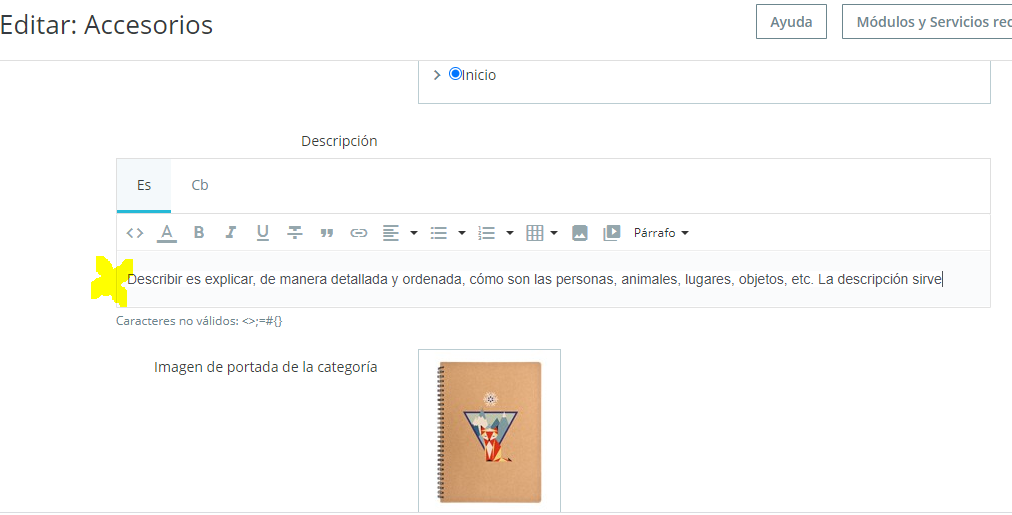1012x515 pixels.
Task: Open numbered list style dropdown arrow
Action: (509, 233)
